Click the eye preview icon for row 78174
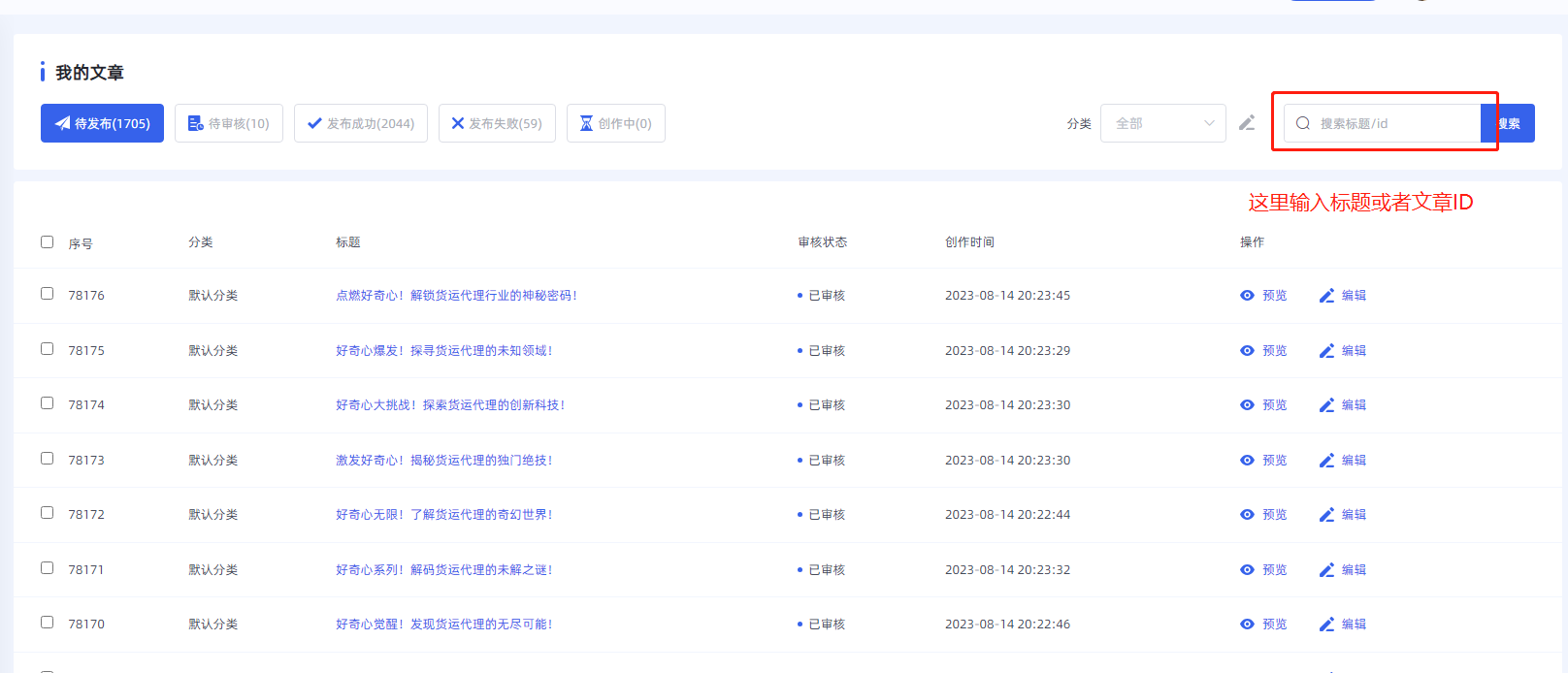This screenshot has height=673, width=1568. (1247, 405)
